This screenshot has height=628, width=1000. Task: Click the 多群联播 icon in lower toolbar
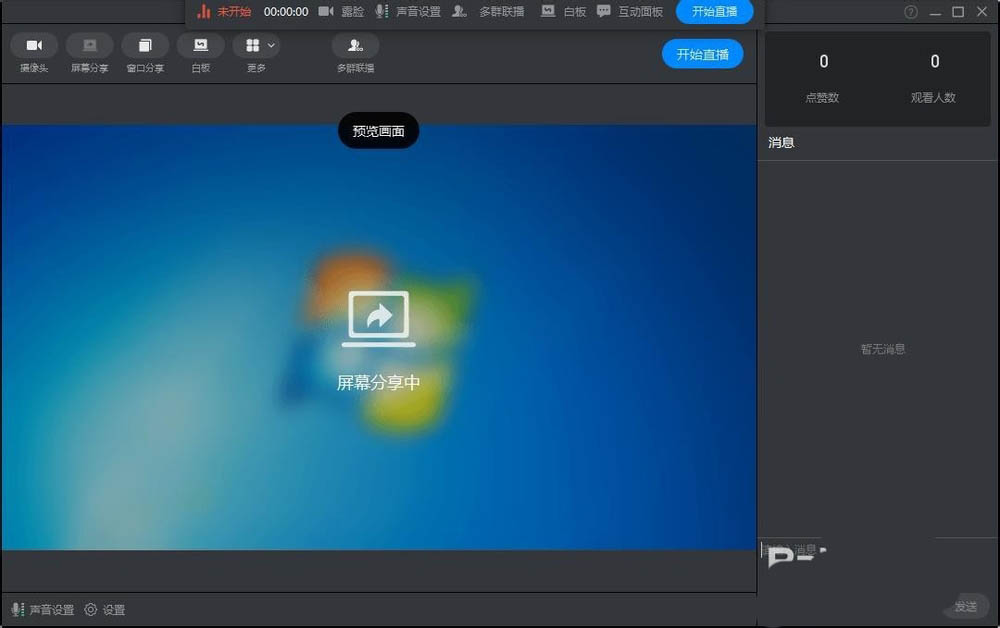click(x=355, y=45)
